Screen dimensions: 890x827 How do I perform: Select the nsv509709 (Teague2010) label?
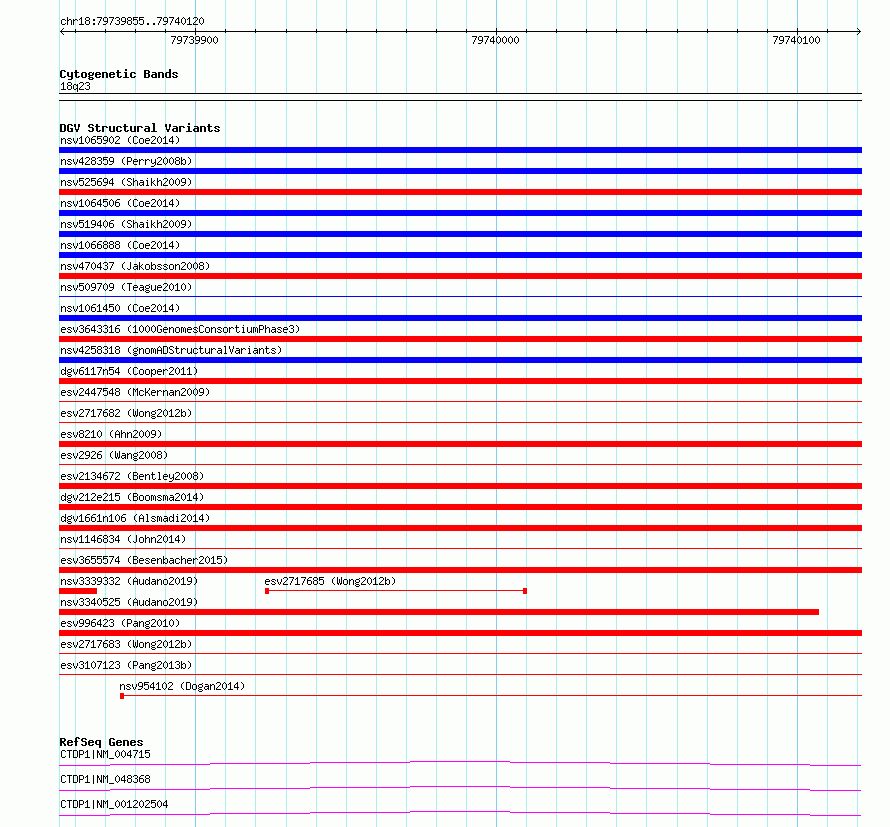pyautogui.click(x=126, y=287)
